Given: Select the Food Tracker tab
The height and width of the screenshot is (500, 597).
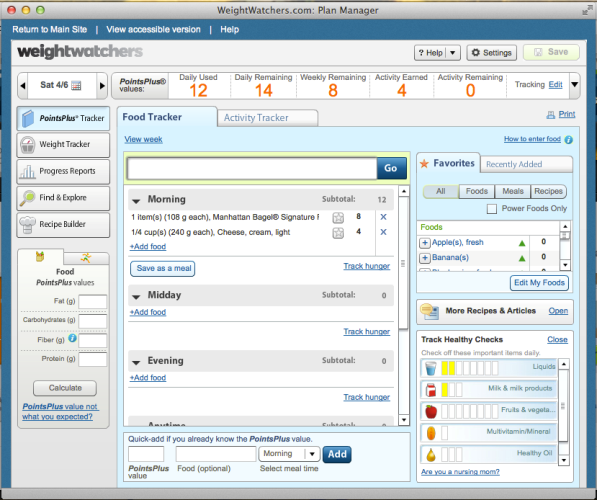Looking at the screenshot, I should [167, 117].
